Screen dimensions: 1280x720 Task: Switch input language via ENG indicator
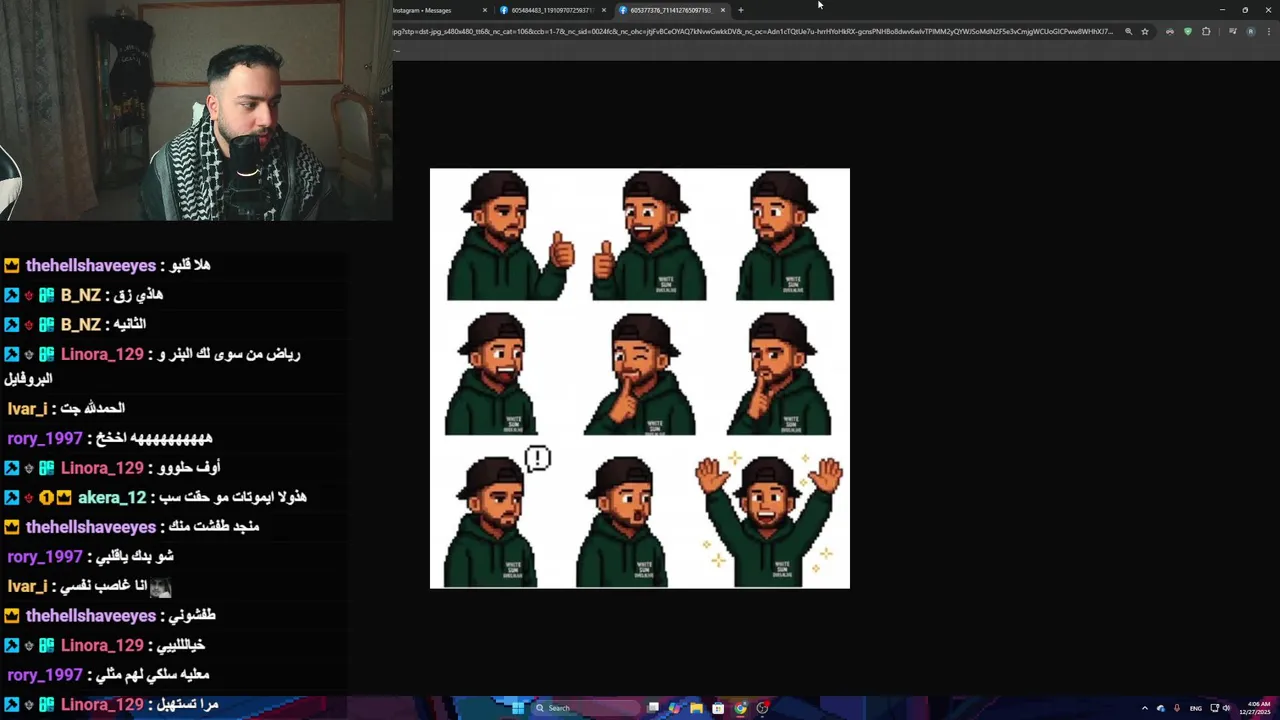click(1195, 708)
